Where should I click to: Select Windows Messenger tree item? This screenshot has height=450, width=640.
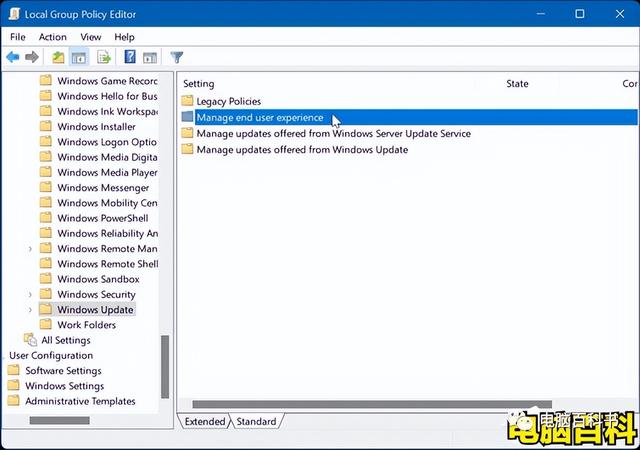103,187
